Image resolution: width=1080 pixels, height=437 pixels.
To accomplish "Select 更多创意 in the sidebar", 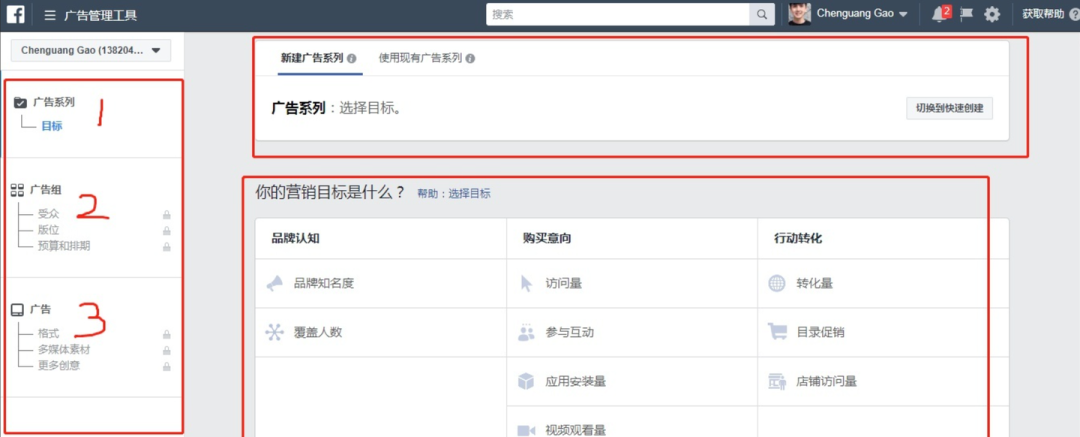I will coord(59,365).
